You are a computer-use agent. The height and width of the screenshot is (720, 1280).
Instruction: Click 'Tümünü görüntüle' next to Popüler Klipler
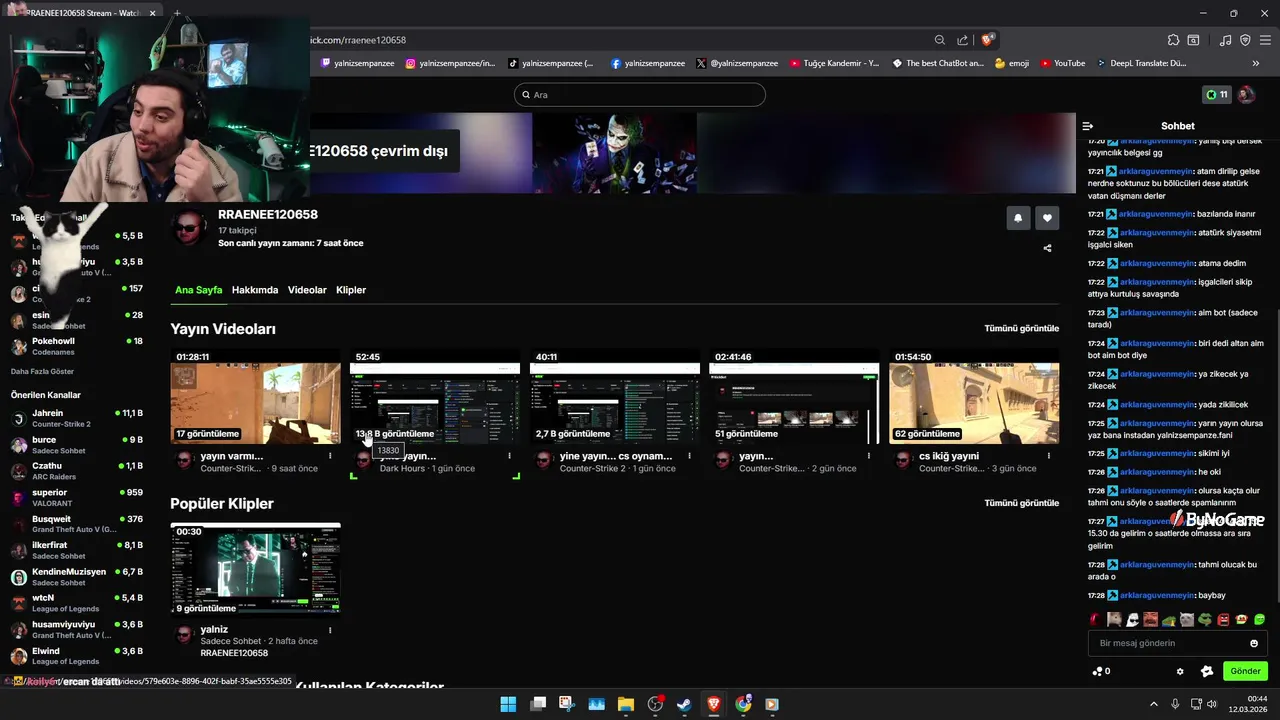coord(1021,503)
